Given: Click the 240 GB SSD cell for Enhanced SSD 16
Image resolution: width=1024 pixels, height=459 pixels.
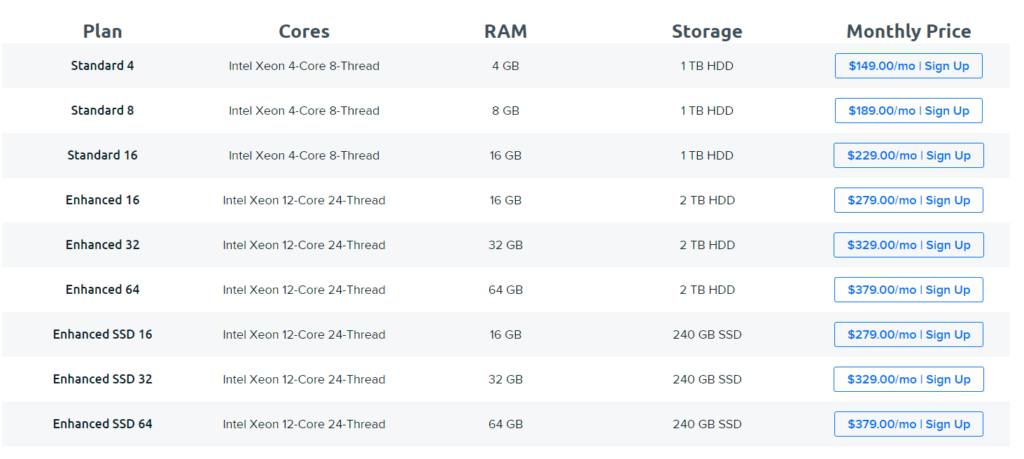Looking at the screenshot, I should click(x=707, y=334).
